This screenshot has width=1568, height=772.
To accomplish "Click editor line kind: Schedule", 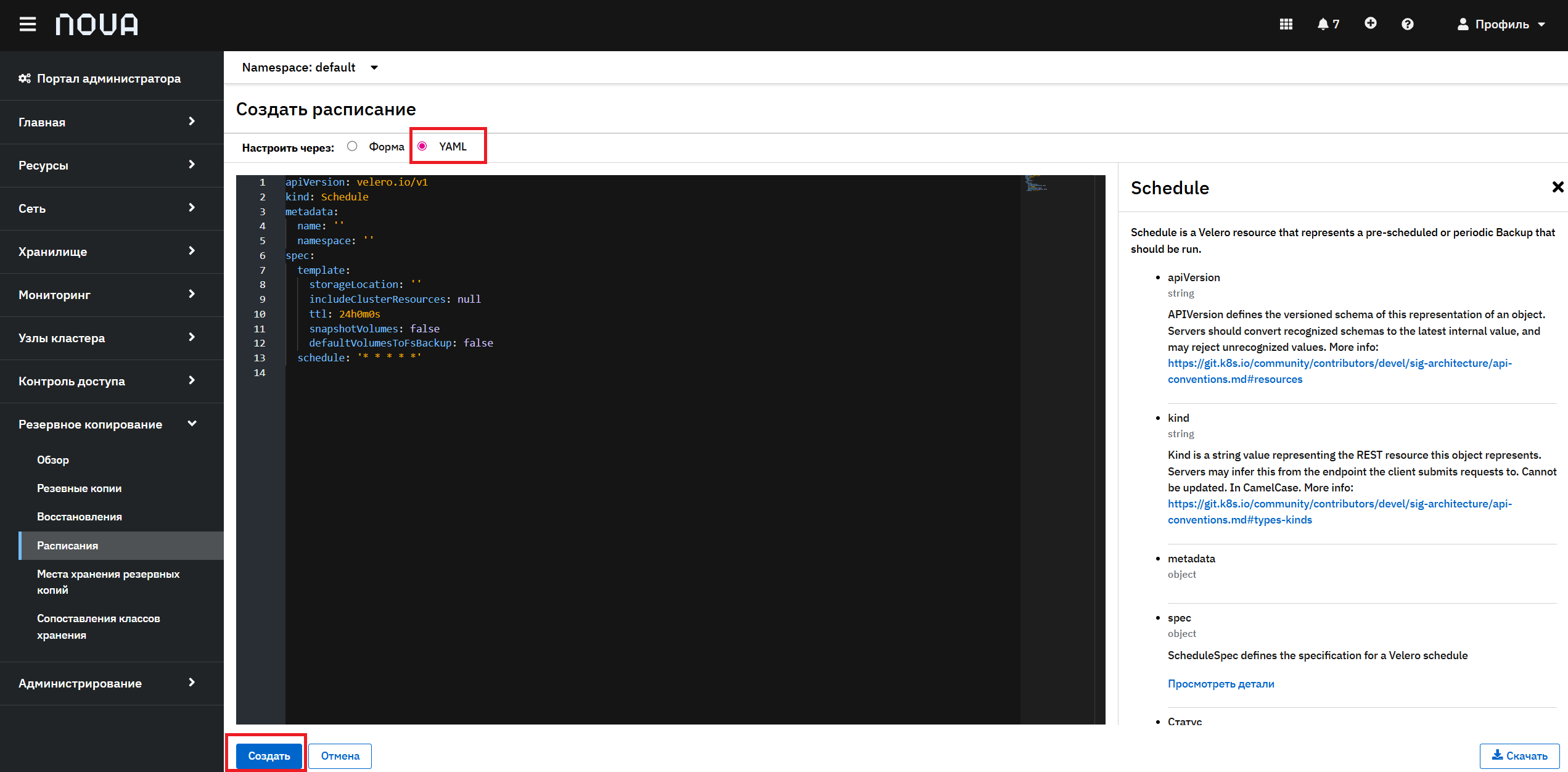I will click(327, 197).
